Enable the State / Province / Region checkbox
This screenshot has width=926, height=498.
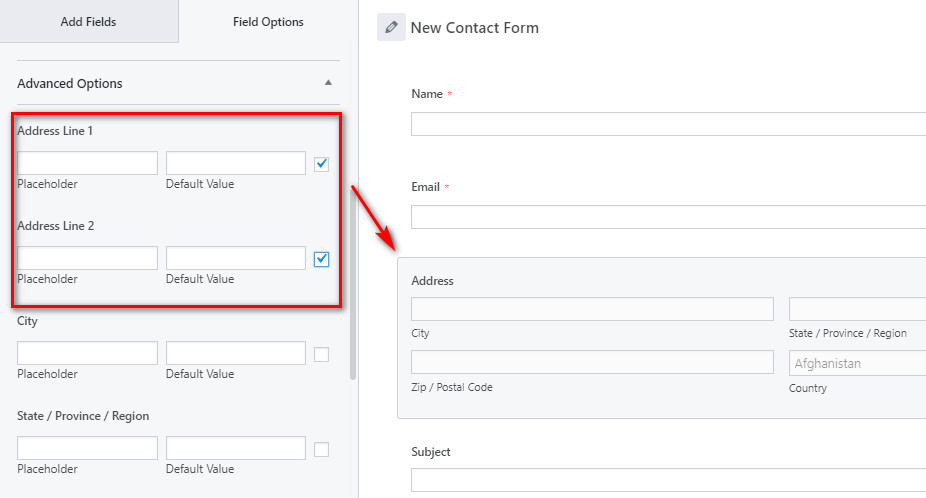click(321, 449)
